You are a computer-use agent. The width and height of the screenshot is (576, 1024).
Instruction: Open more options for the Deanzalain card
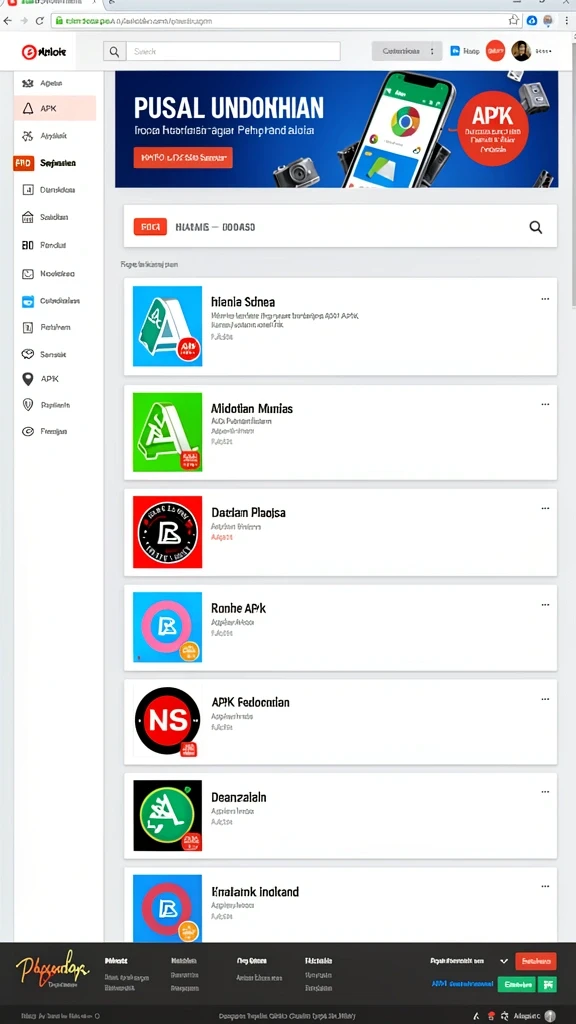tap(545, 792)
